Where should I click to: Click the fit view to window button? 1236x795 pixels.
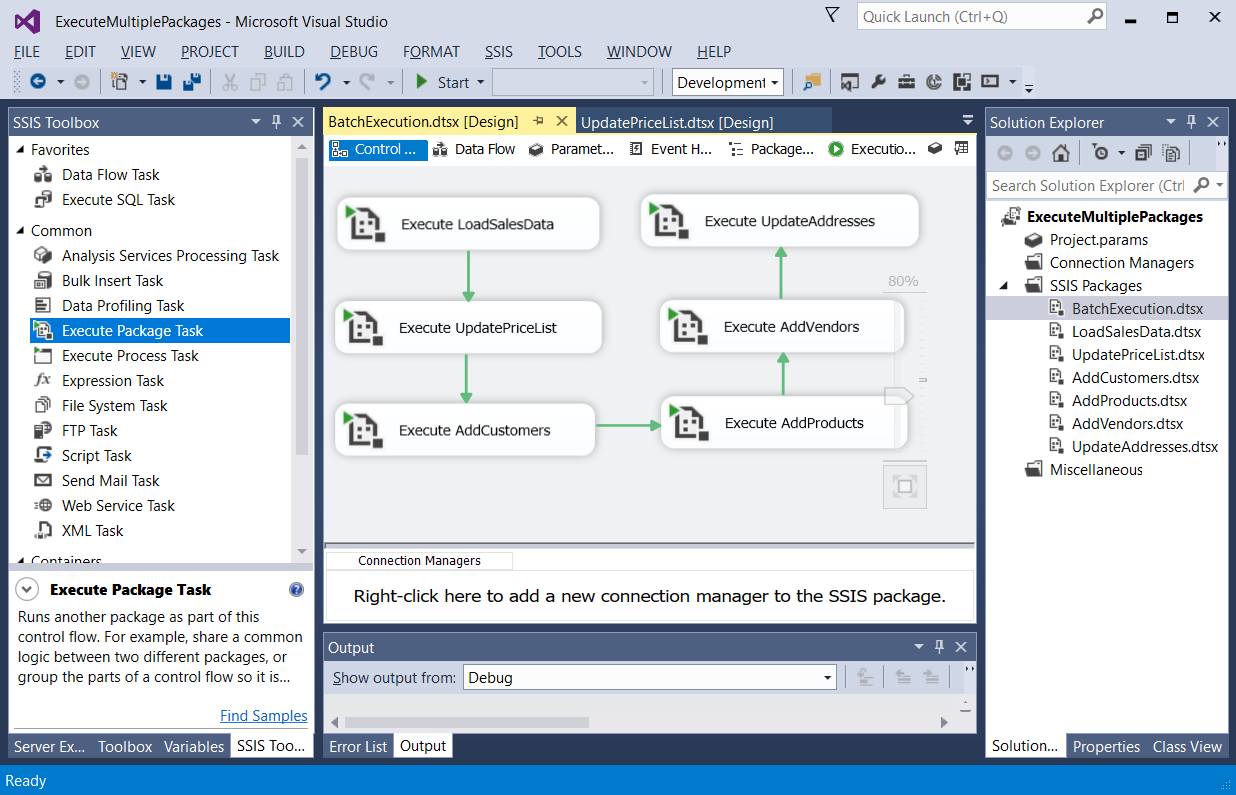coord(905,486)
